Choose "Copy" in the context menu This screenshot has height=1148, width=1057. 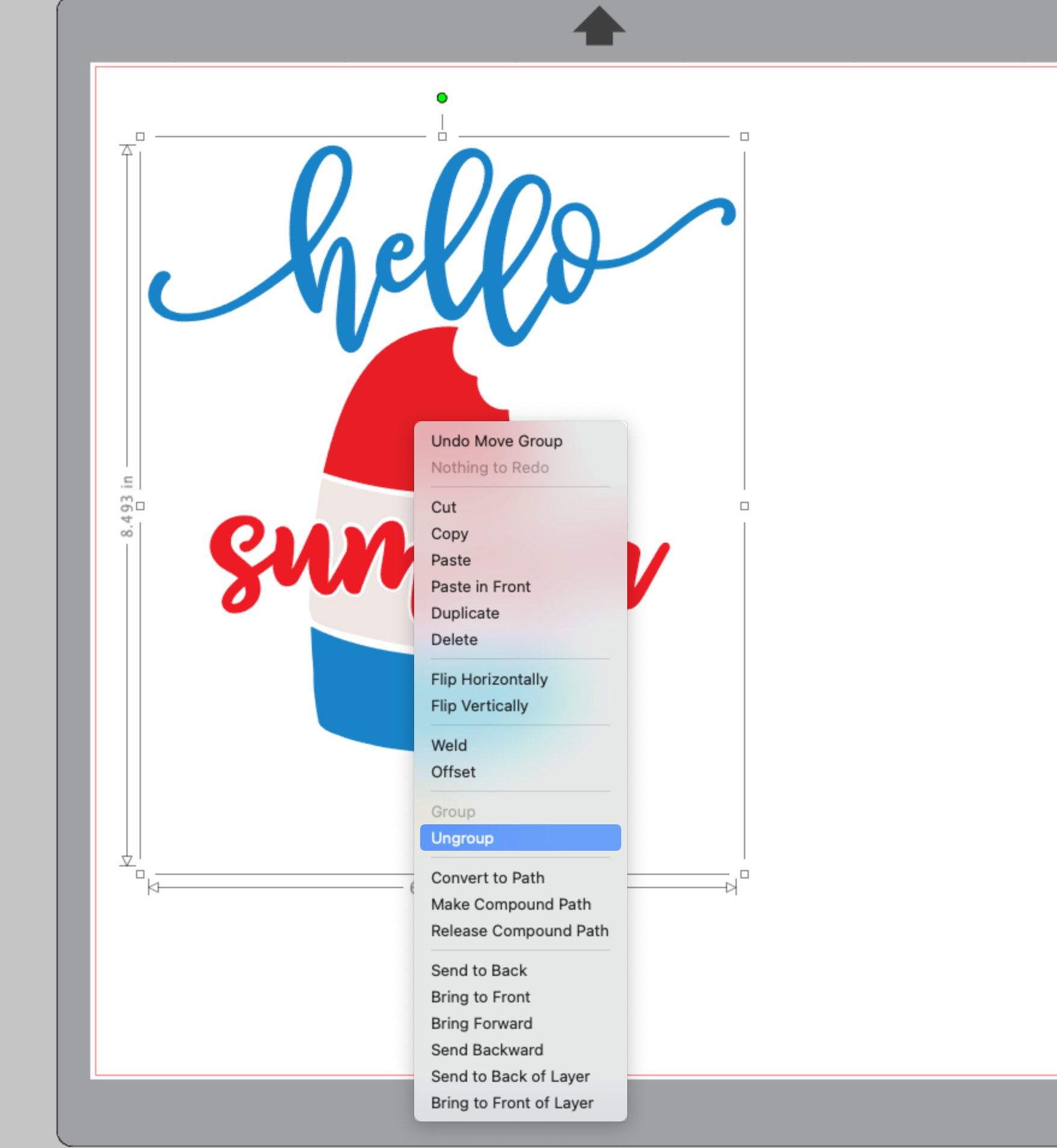(x=449, y=534)
